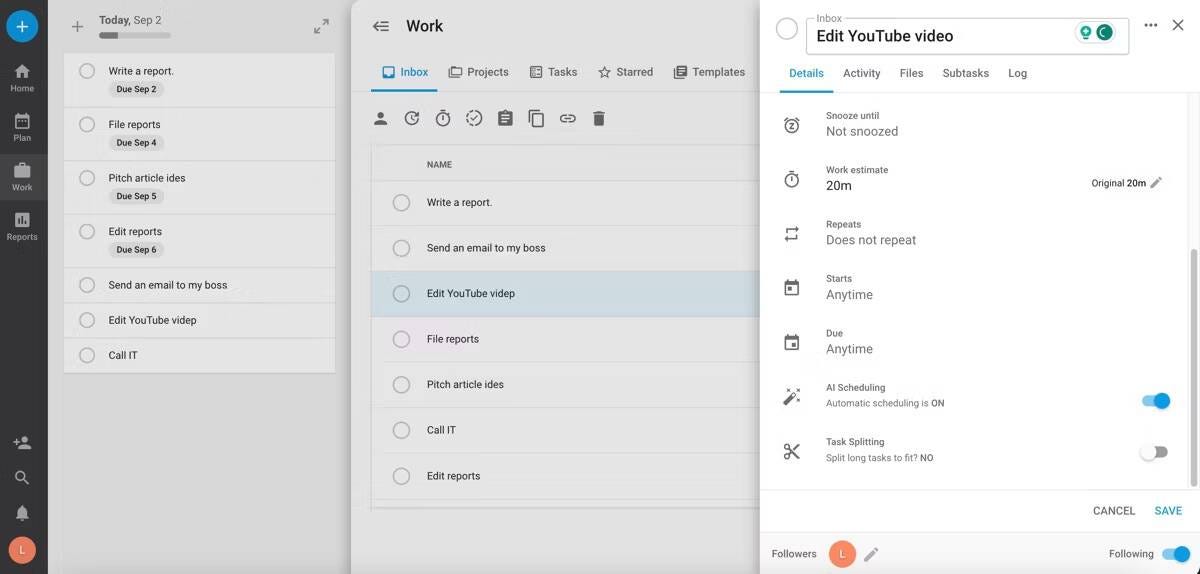The height and width of the screenshot is (574, 1200).
Task: Mark 'Send an email to my boss' complete
Action: [x=401, y=248]
